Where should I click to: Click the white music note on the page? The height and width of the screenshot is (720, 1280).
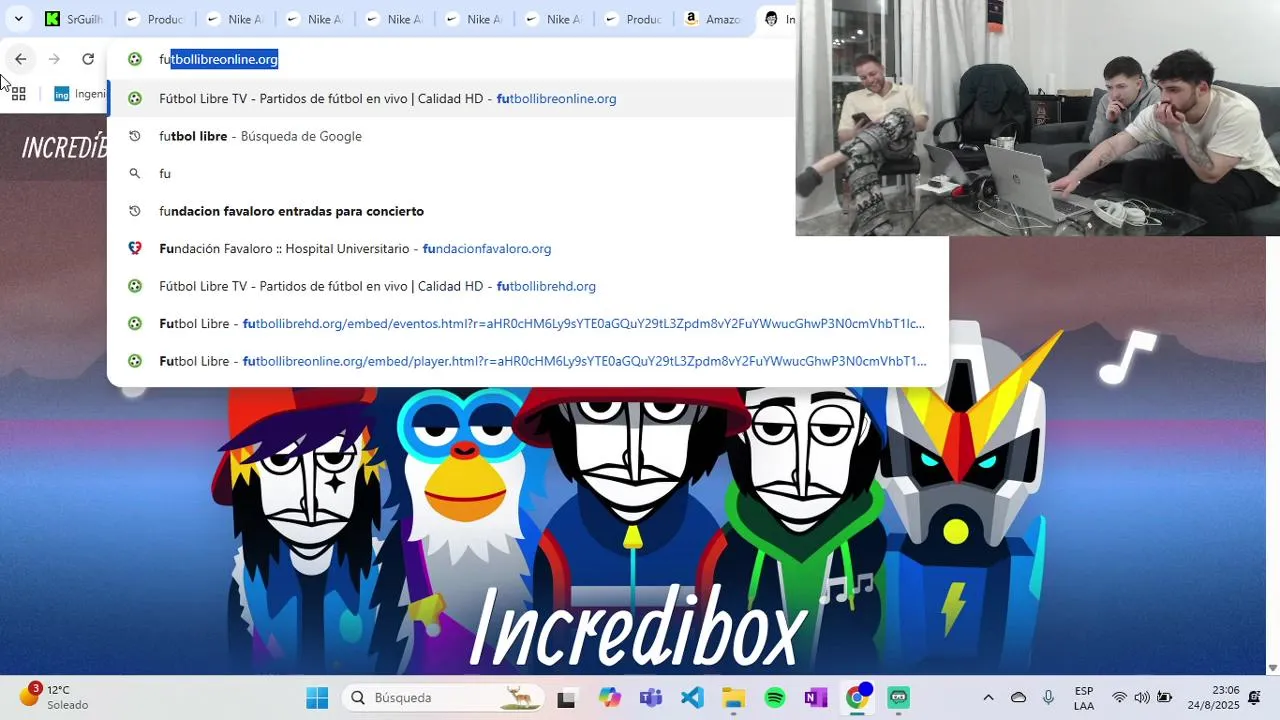coord(1128,357)
